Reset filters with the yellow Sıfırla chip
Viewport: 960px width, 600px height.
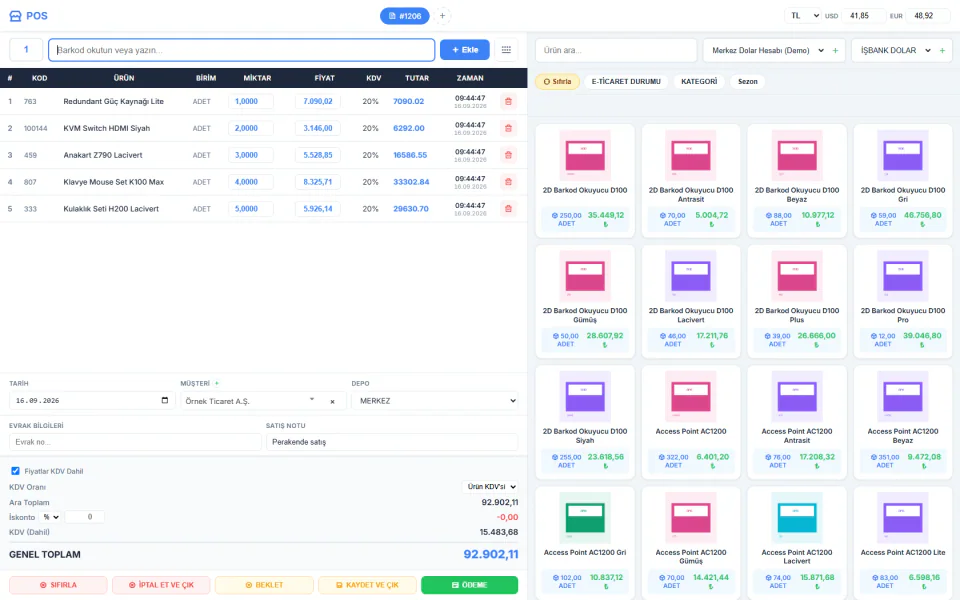pos(557,81)
